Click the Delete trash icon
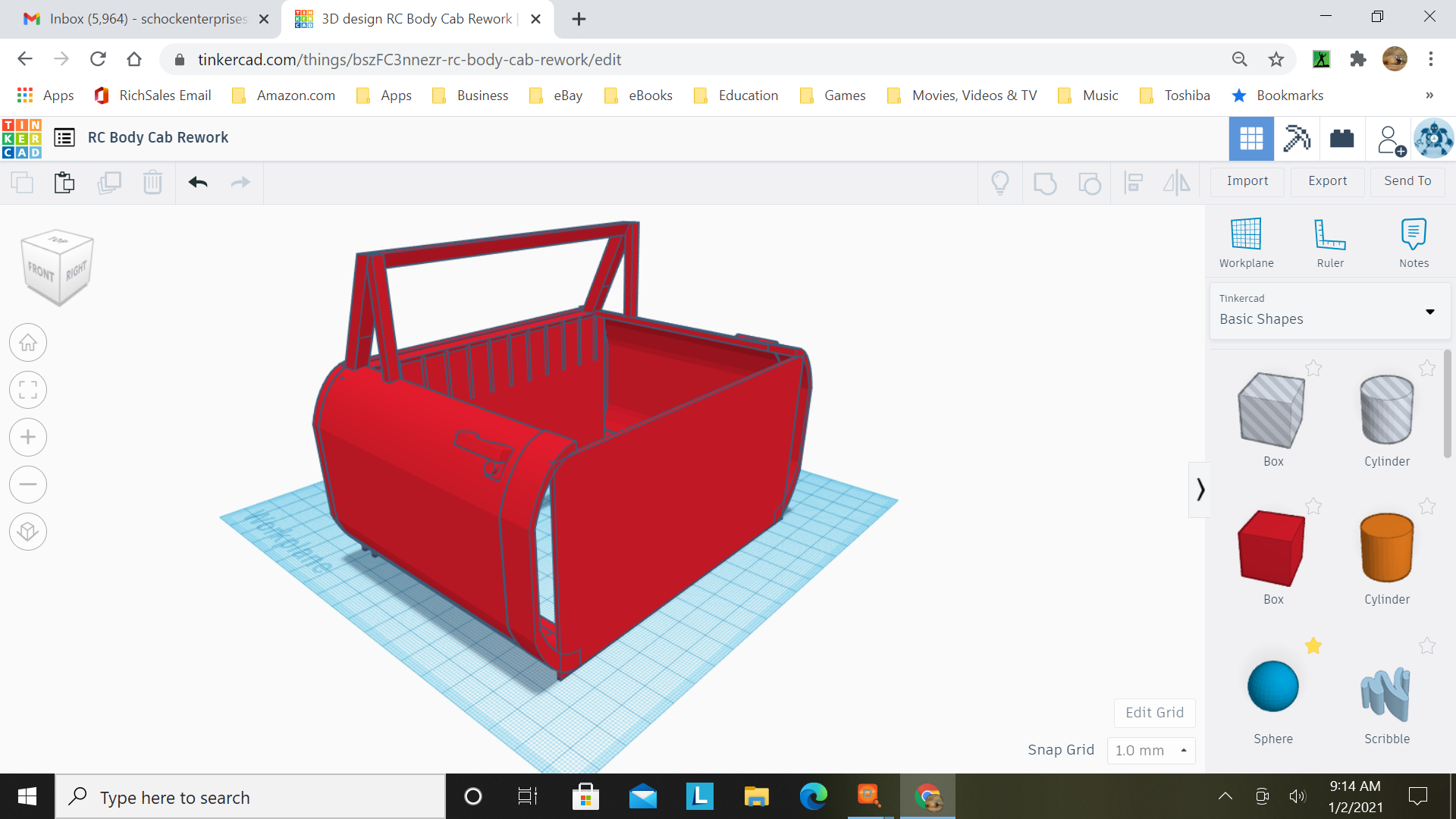1456x819 pixels. coord(152,183)
